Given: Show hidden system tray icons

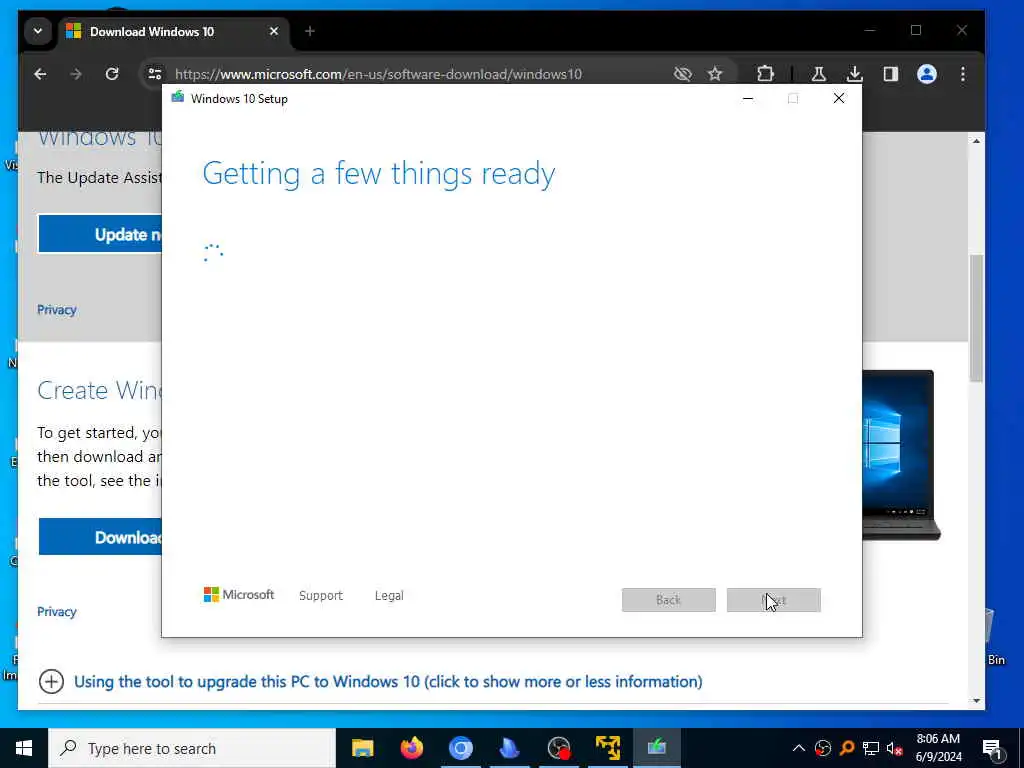Looking at the screenshot, I should [x=799, y=748].
